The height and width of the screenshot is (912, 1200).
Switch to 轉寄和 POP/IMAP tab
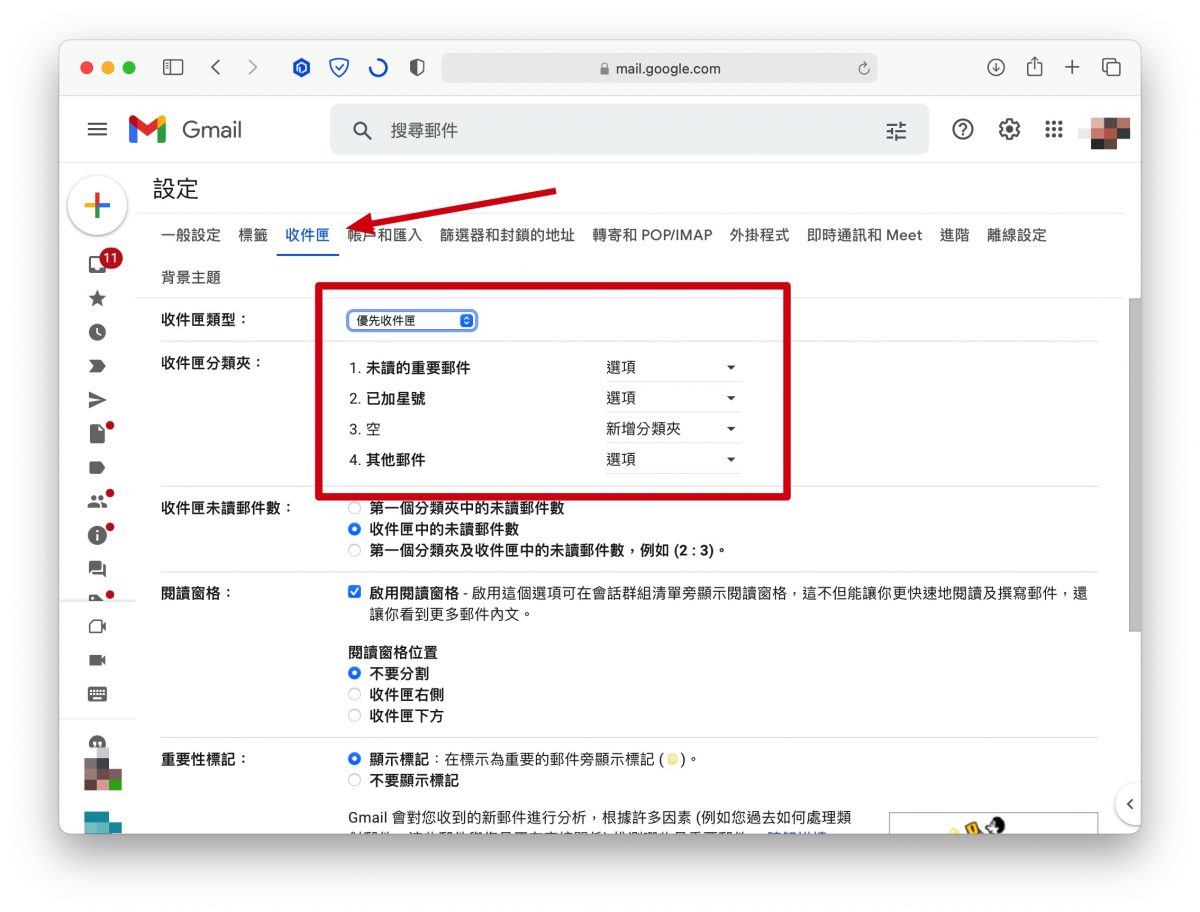(652, 235)
